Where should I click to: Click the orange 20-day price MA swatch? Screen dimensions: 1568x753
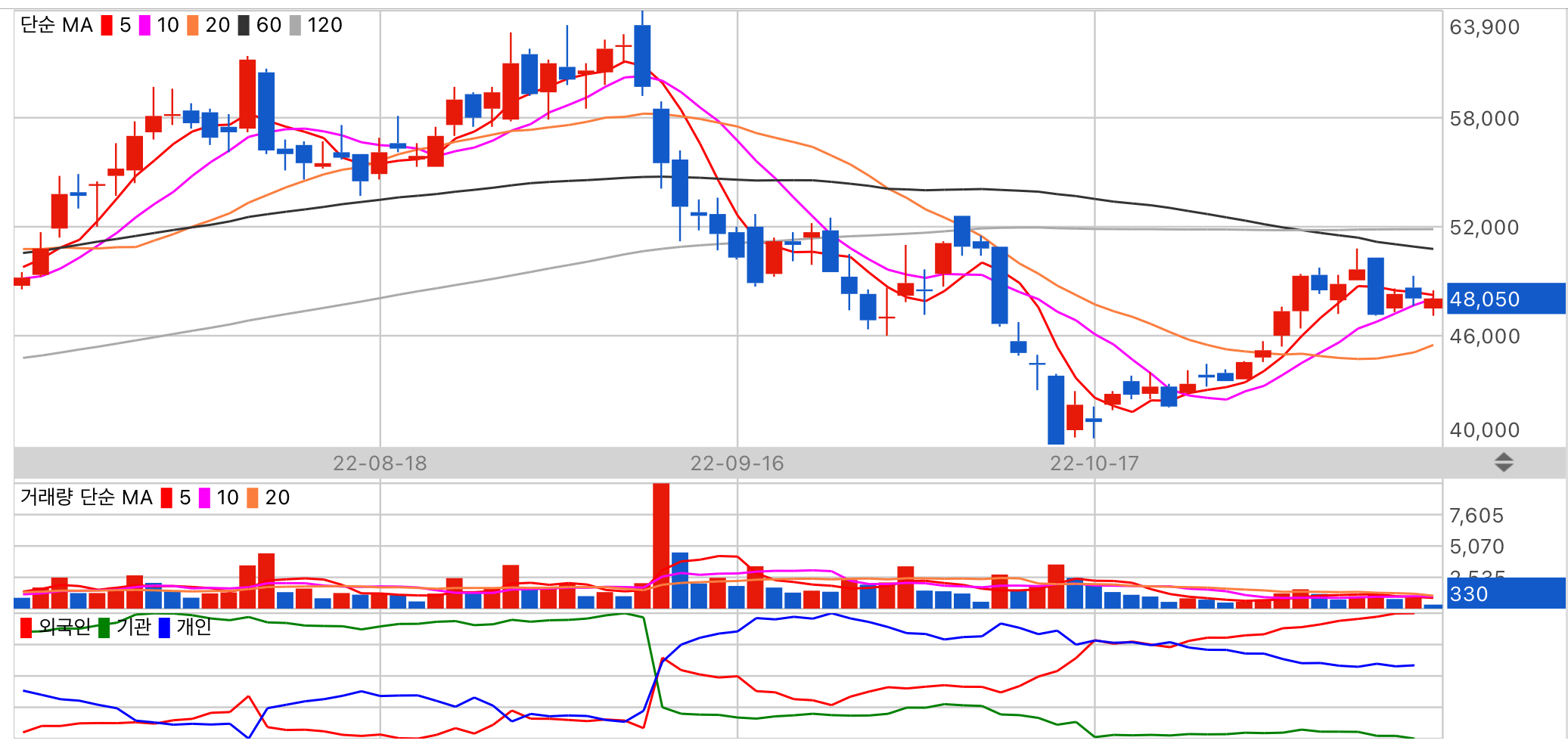[193, 26]
